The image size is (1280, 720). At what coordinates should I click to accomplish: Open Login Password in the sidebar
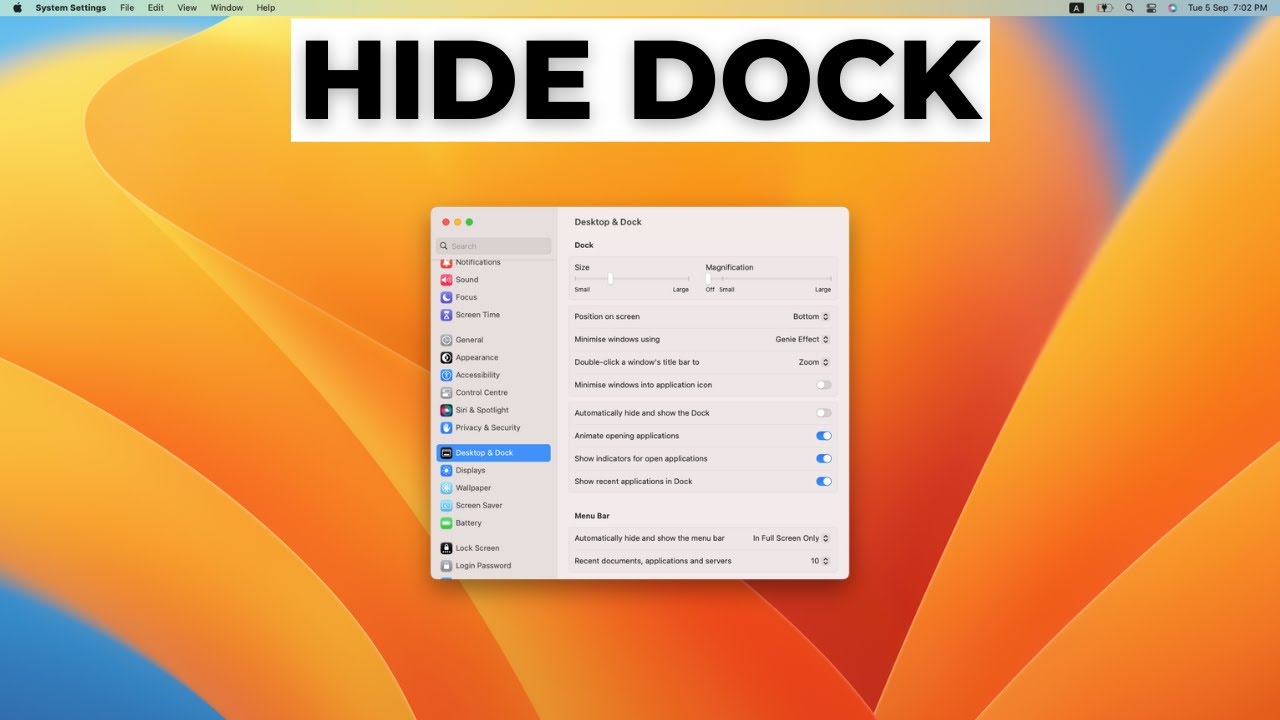point(493,566)
